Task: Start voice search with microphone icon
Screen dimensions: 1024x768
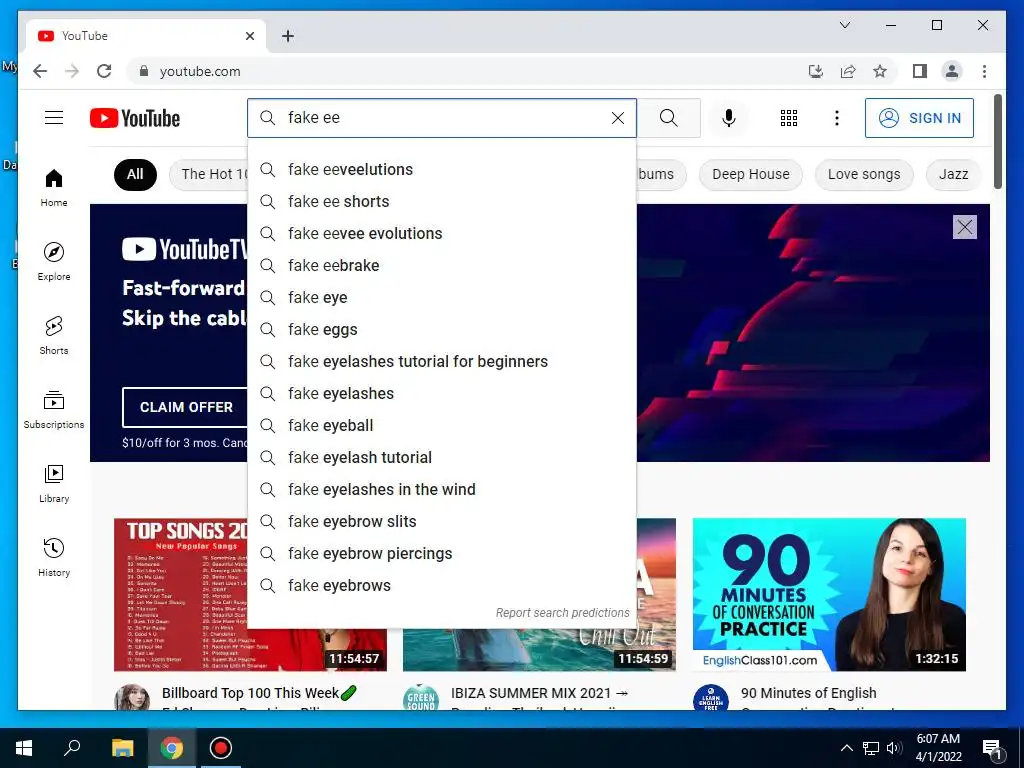Action: pyautogui.click(x=729, y=118)
